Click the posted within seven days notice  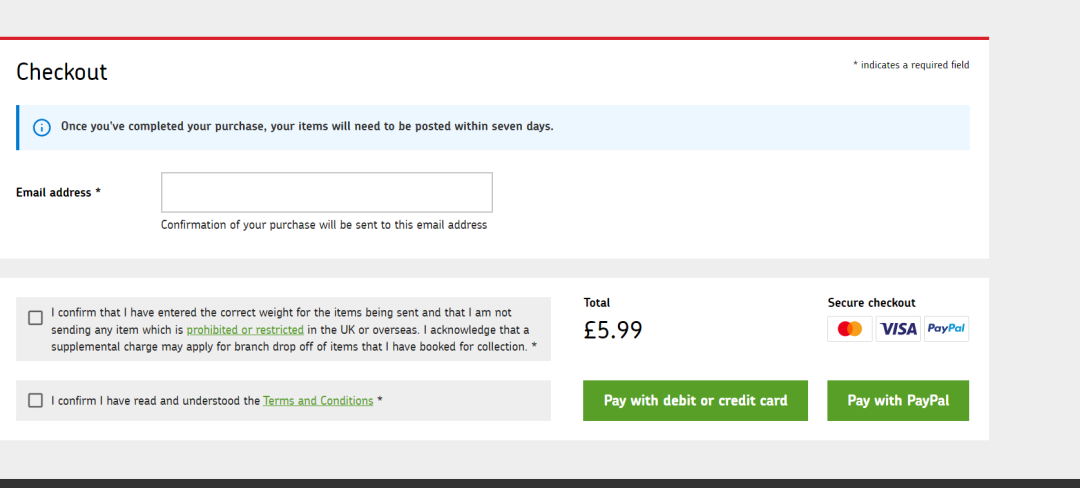[x=307, y=127]
